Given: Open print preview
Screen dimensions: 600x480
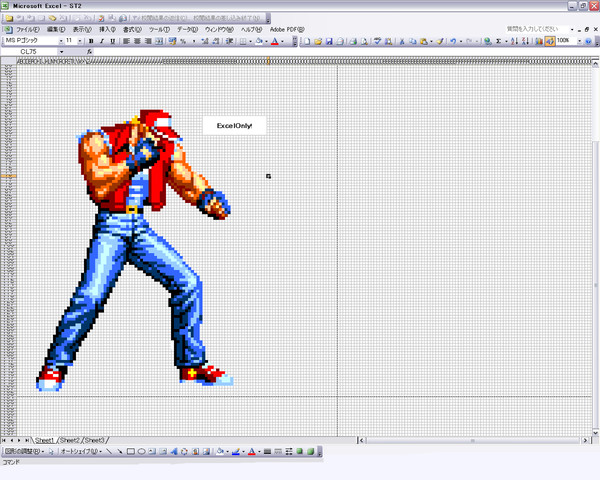Looking at the screenshot, I should [x=364, y=41].
